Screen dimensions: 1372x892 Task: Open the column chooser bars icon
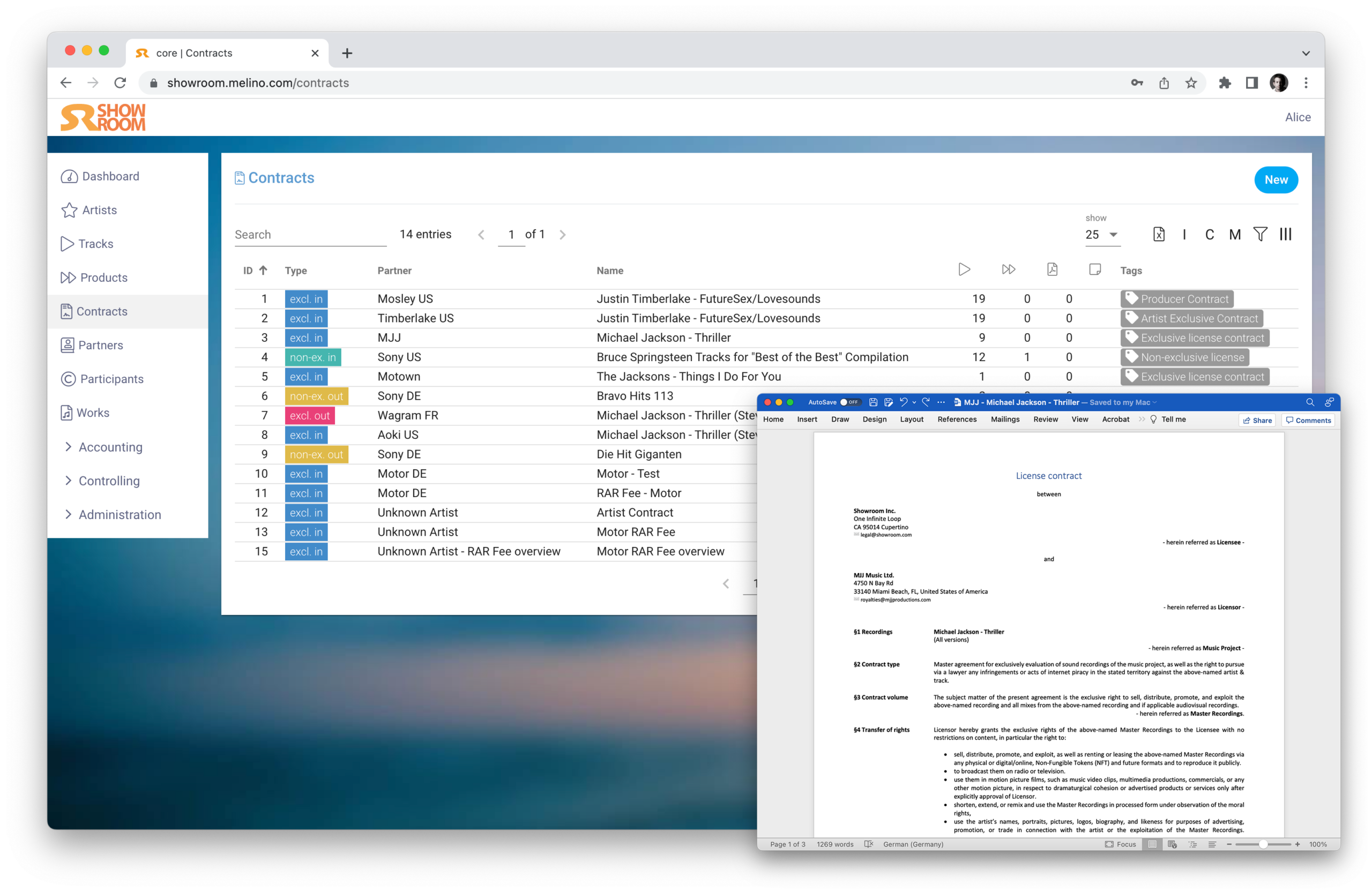pyautogui.click(x=1286, y=234)
